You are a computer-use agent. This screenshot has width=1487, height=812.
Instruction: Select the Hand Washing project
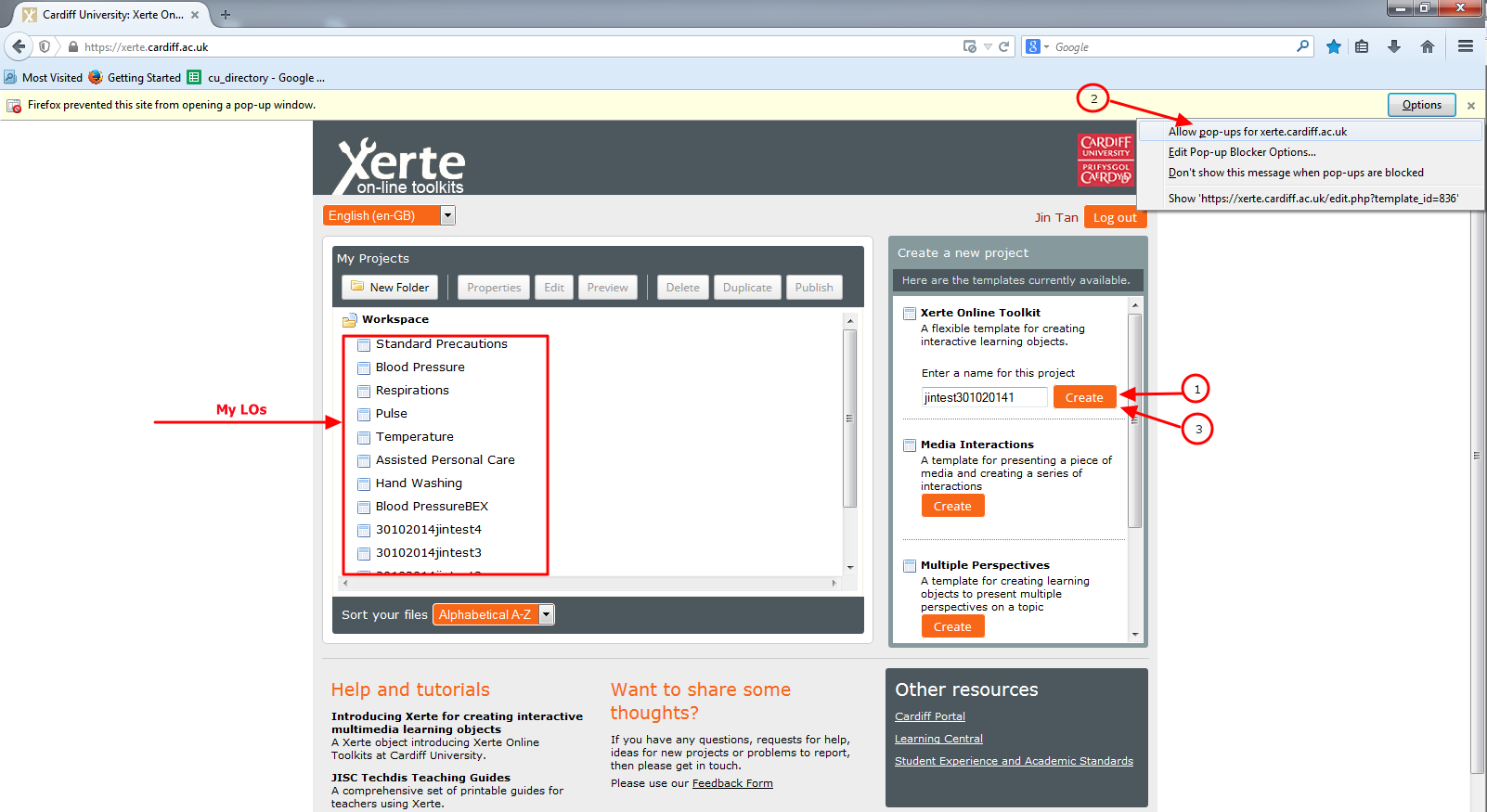[419, 483]
